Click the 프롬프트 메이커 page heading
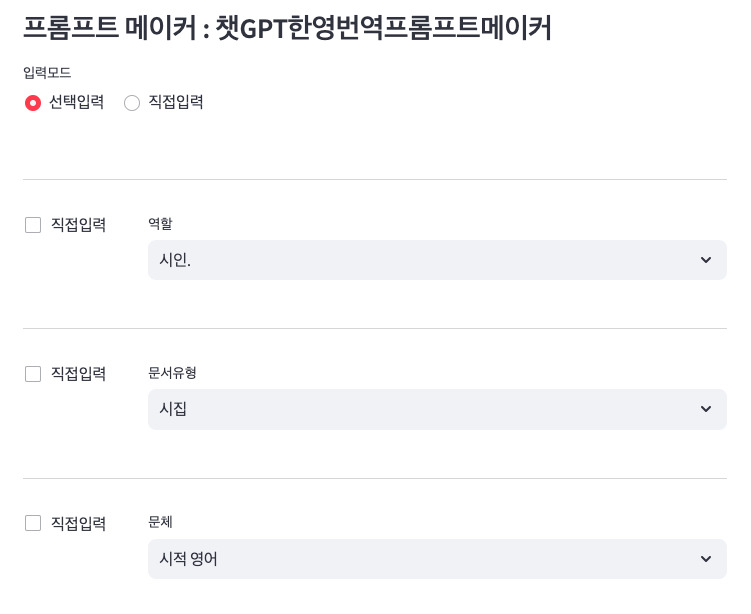 tap(287, 28)
